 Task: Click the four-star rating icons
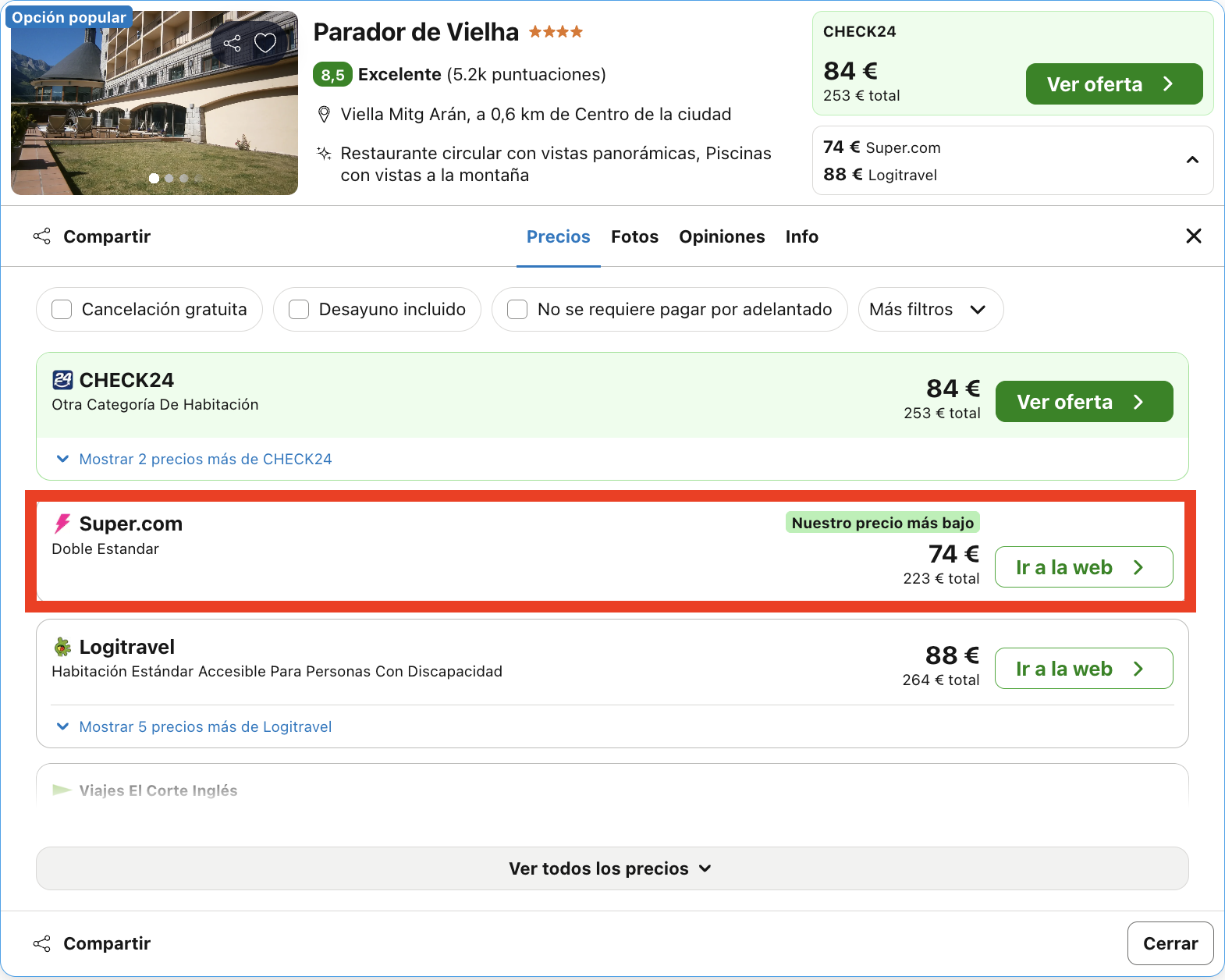pyautogui.click(x=556, y=32)
